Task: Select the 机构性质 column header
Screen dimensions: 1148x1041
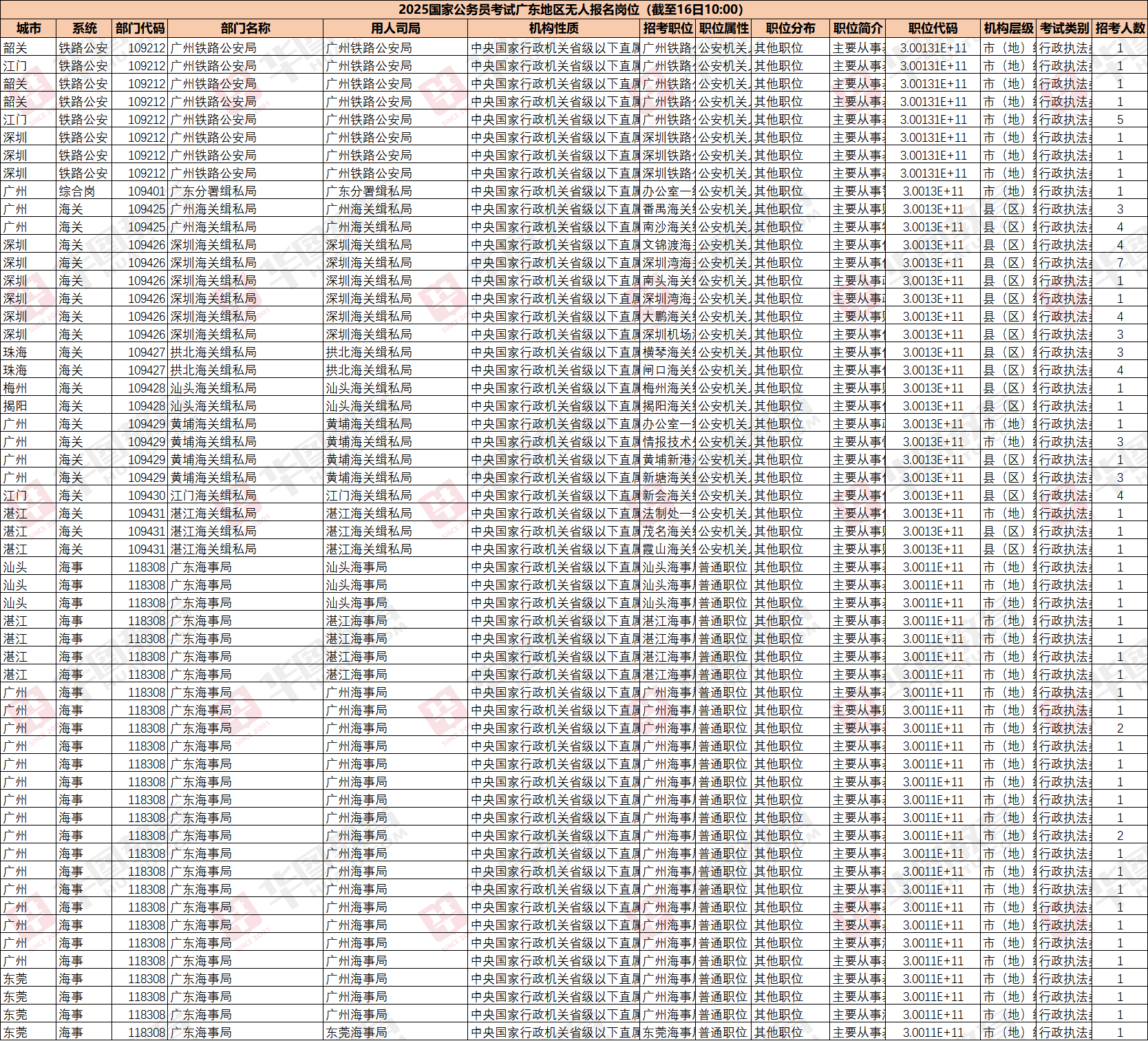Action: click(554, 28)
